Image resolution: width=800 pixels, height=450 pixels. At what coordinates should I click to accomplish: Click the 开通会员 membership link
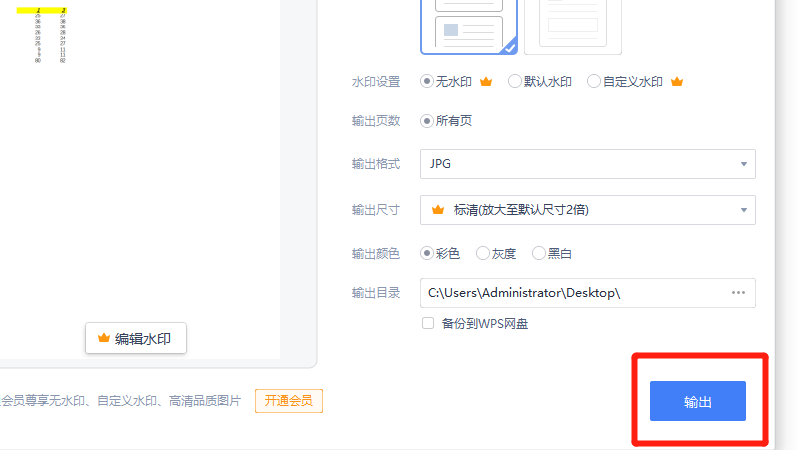pyautogui.click(x=288, y=401)
